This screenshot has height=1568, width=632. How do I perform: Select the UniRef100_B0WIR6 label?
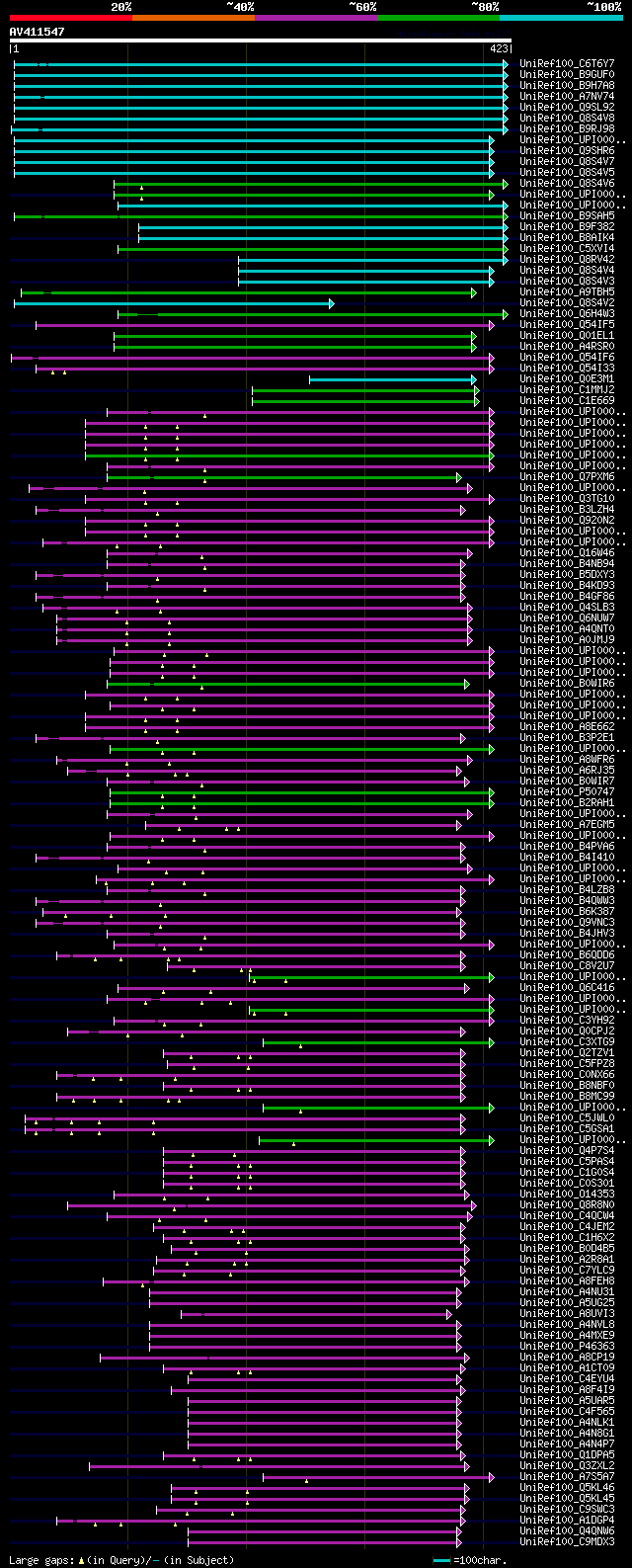[x=567, y=683]
